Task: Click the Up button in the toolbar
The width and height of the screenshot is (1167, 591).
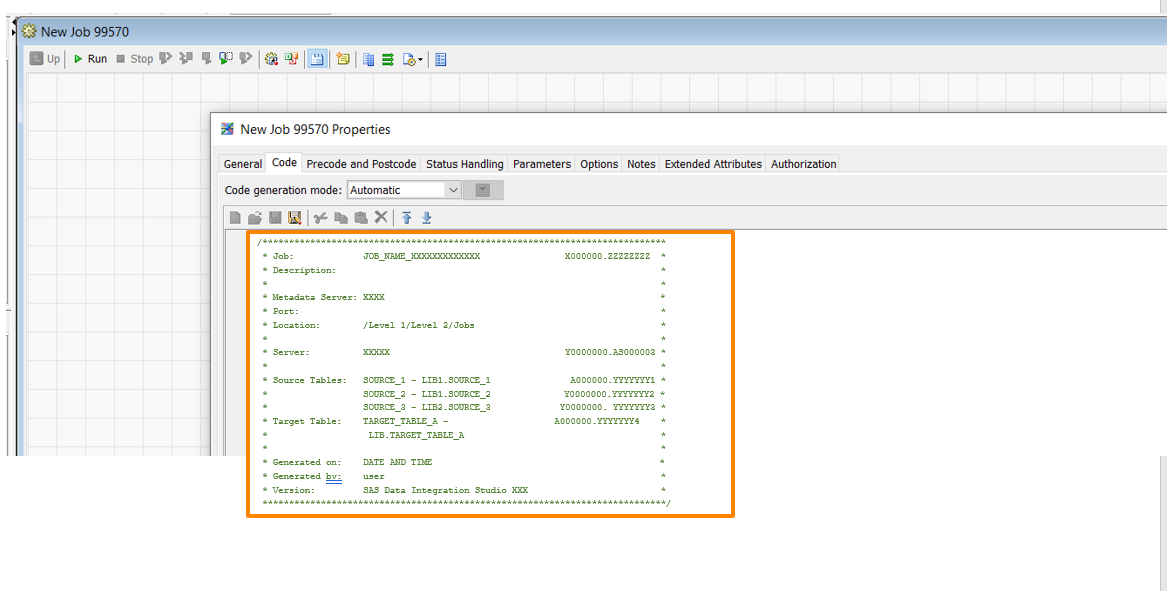Action: pos(44,59)
